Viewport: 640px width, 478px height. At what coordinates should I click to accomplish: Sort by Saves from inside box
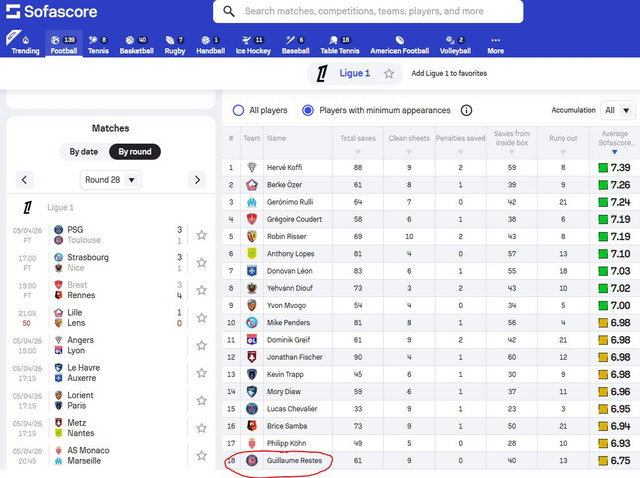512,142
